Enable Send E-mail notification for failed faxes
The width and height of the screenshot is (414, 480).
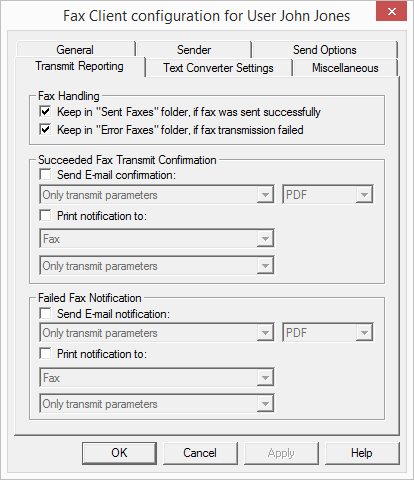point(45,313)
